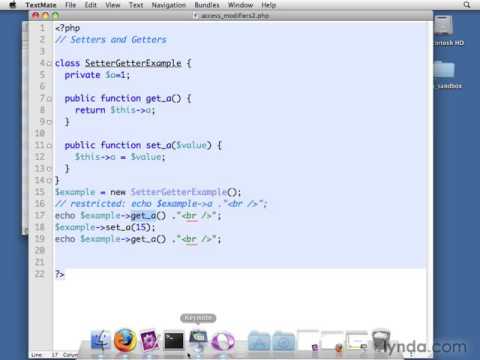Image resolution: width=480 pixels, height=360 pixels.
Task: Click fold end marker on line 14
Action: click(x=50, y=180)
